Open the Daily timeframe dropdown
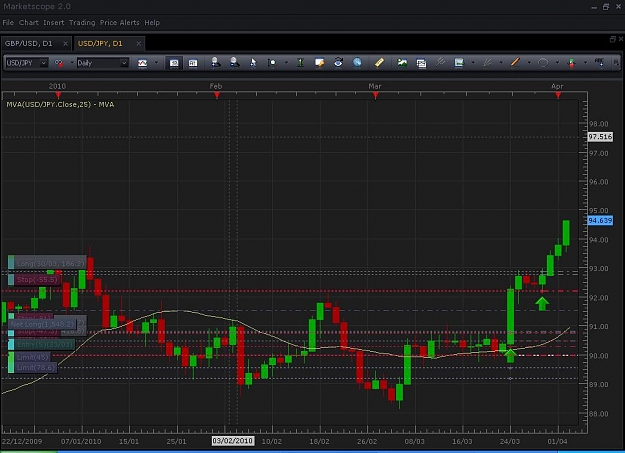 (124, 63)
